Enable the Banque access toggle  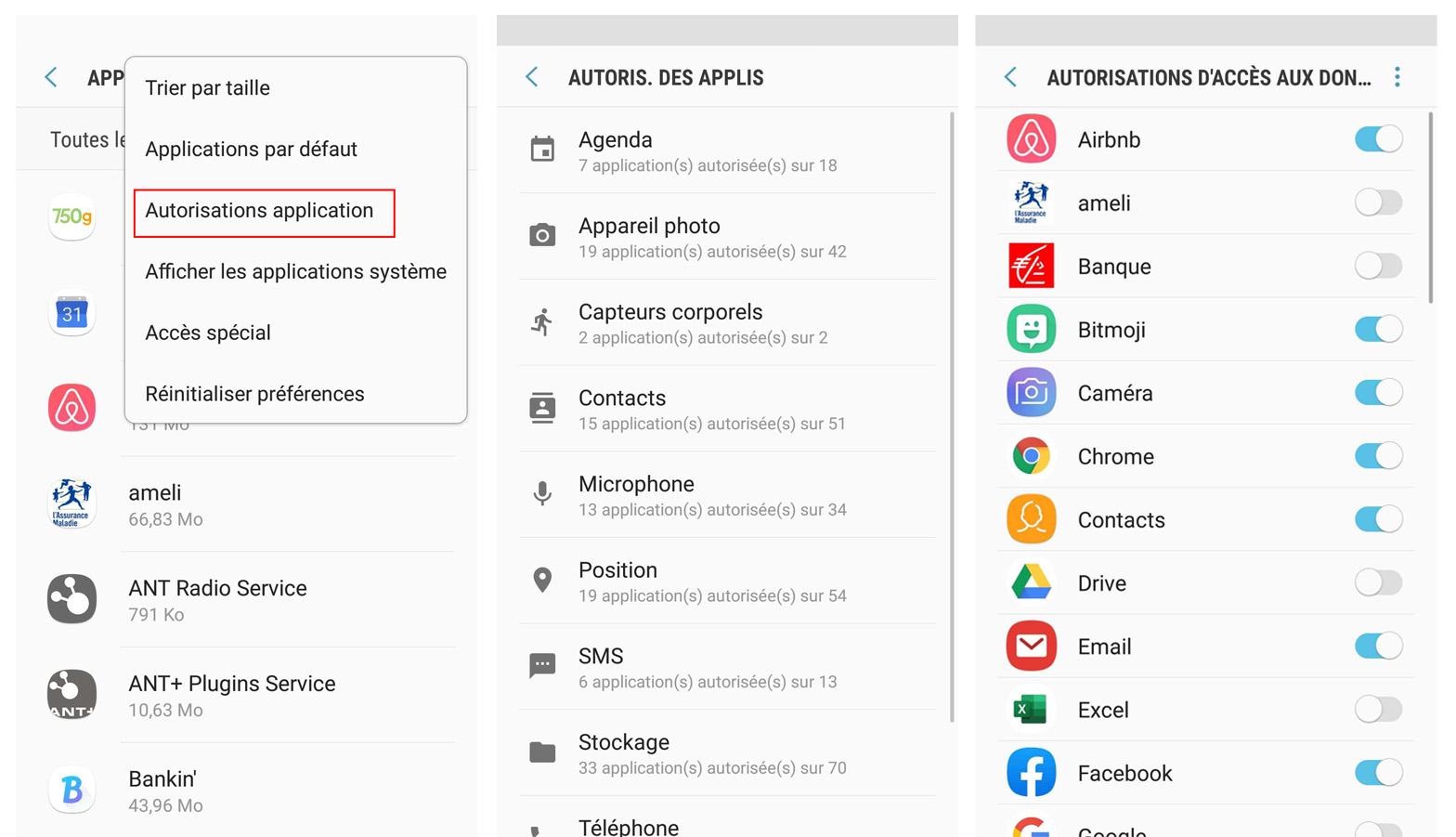[x=1379, y=266]
